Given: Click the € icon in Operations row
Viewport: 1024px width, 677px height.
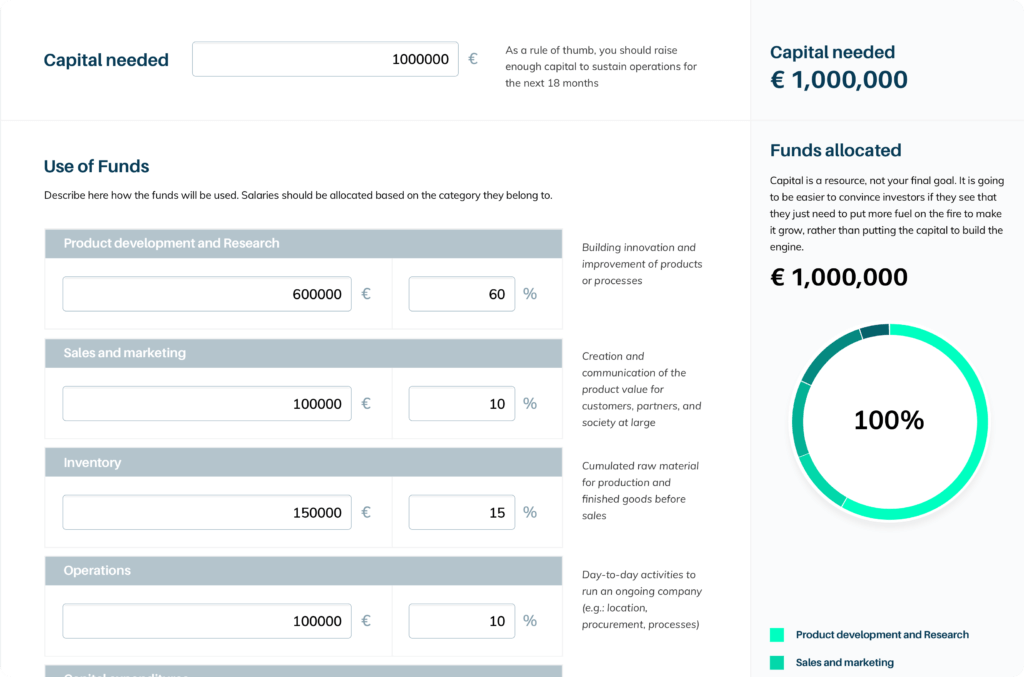Looking at the screenshot, I should pyautogui.click(x=367, y=621).
